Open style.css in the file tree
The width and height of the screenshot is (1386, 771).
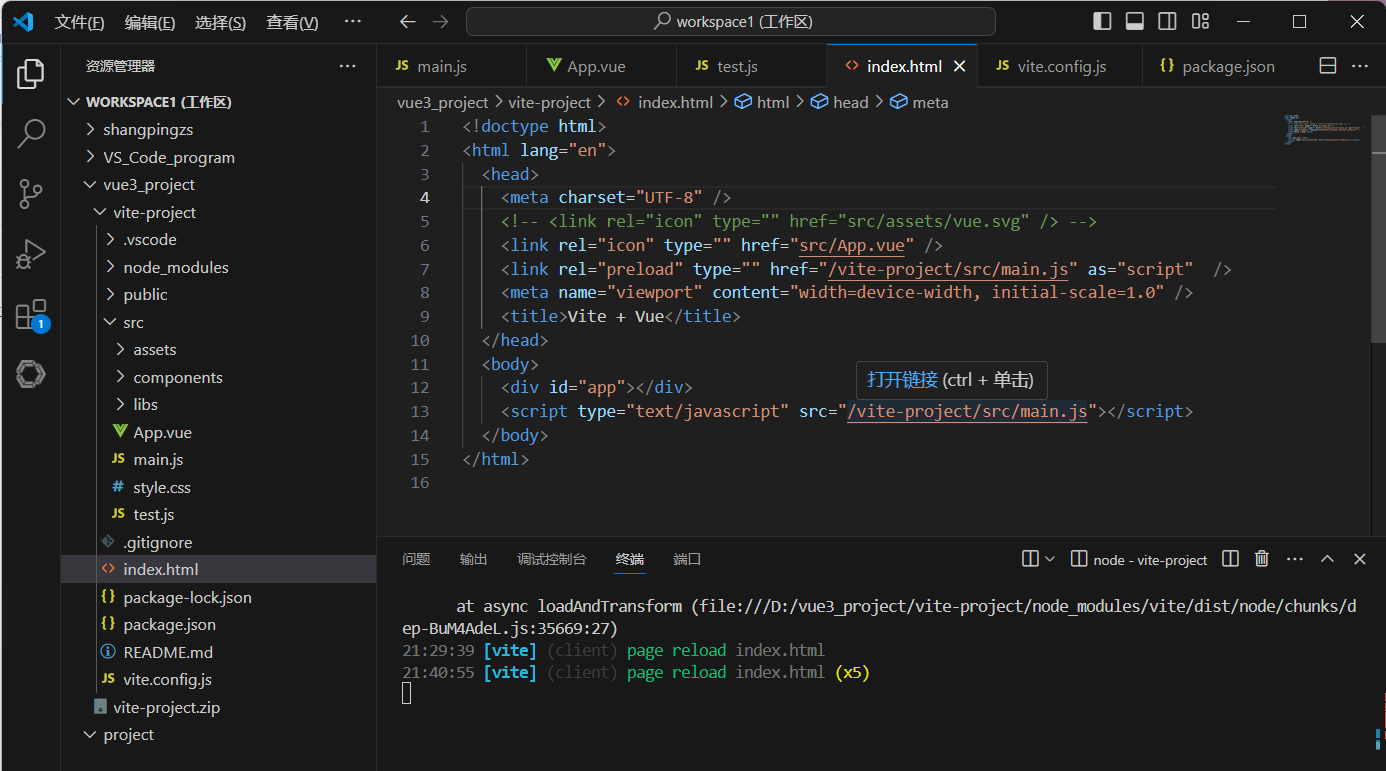click(x=218, y=487)
